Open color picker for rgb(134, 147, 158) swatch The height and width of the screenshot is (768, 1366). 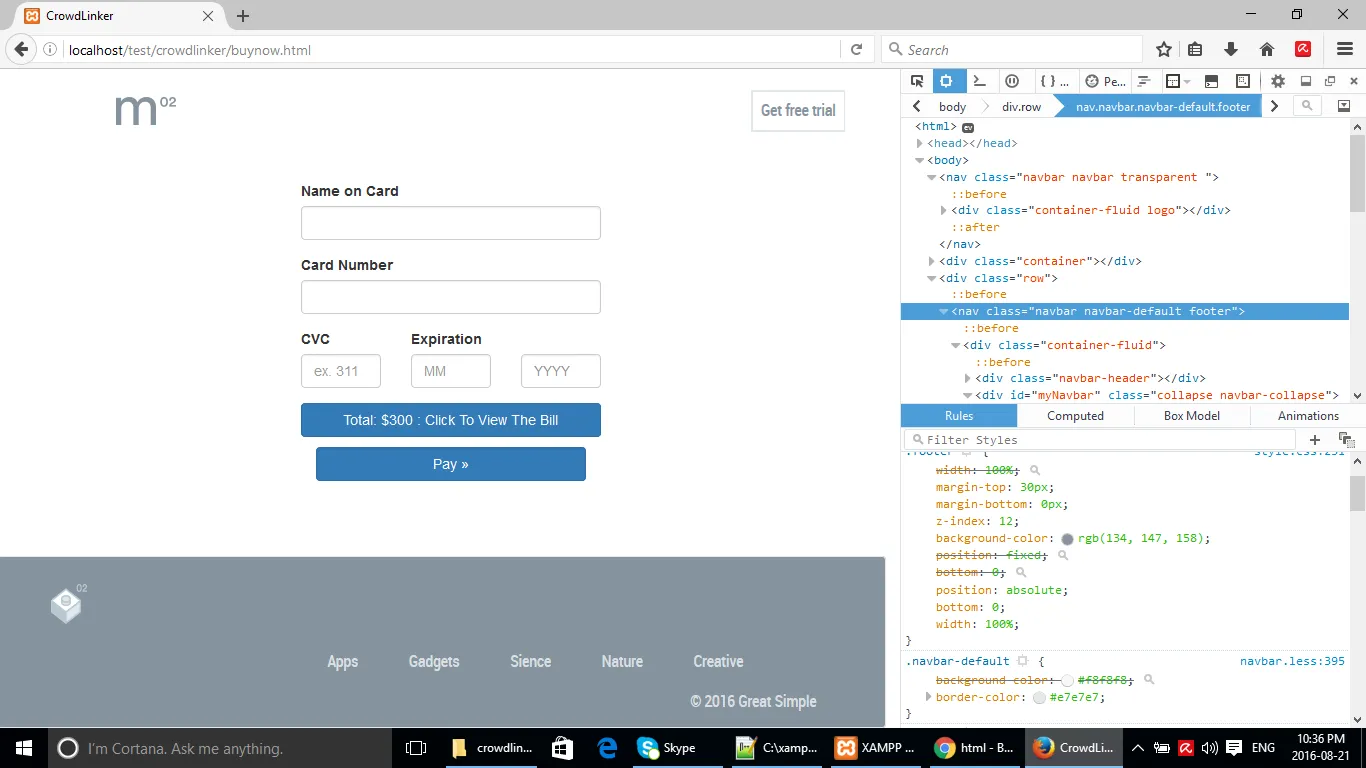coord(1068,539)
